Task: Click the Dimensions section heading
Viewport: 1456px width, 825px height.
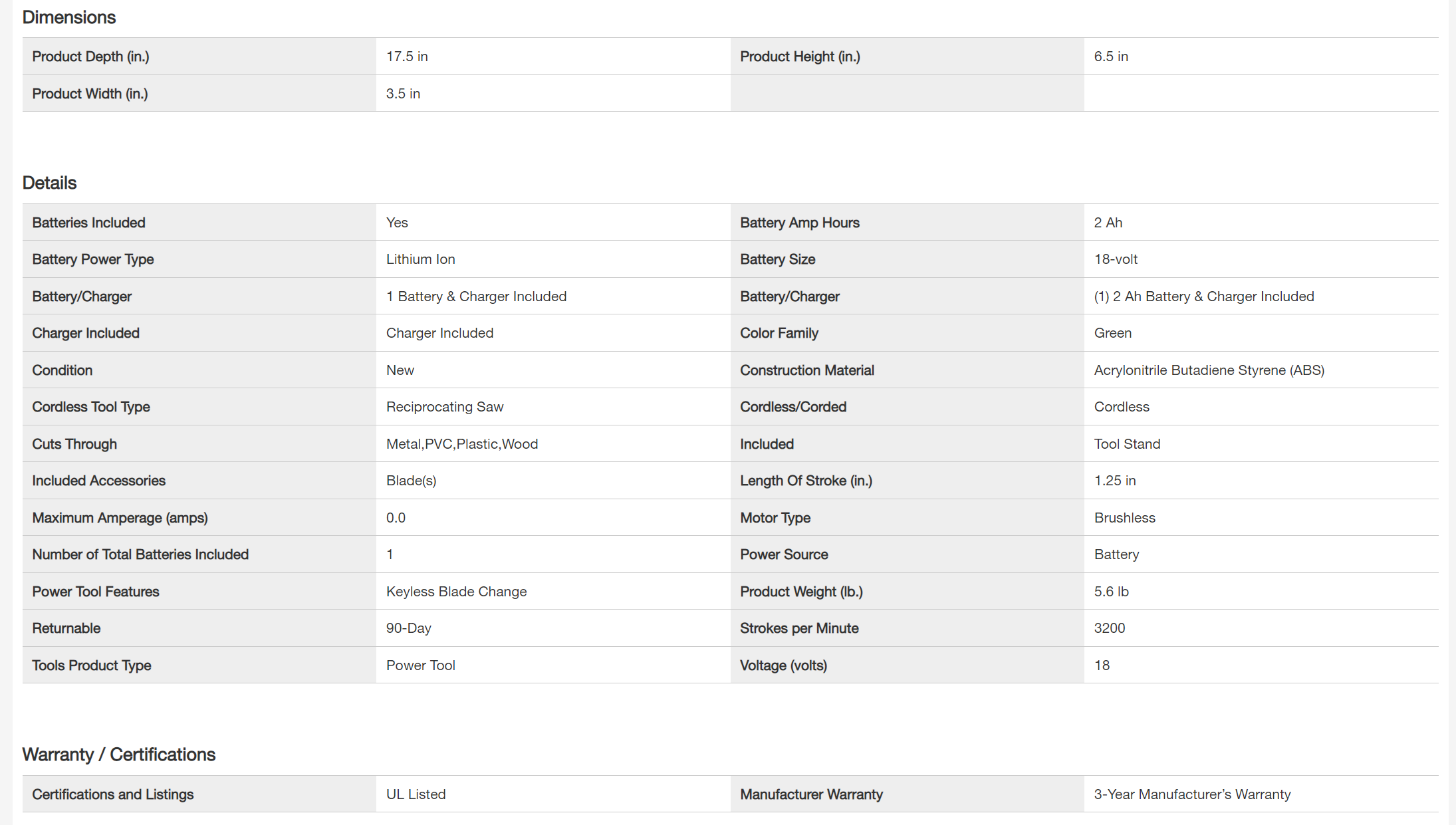Action: [69, 17]
